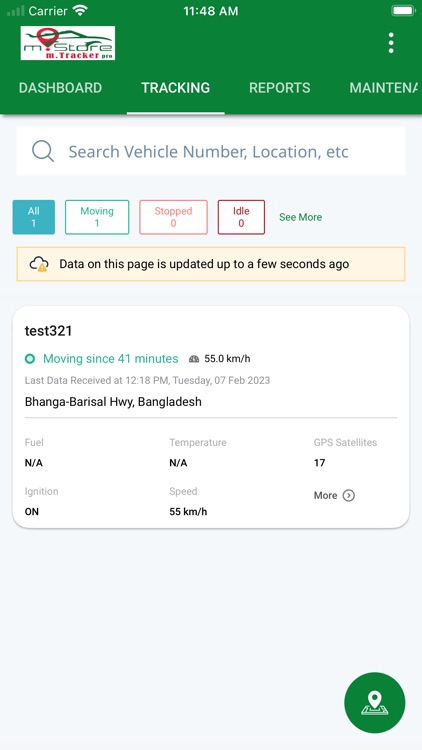
Task: Tap the Bhanga-Barisal Hwy address
Action: 113,402
